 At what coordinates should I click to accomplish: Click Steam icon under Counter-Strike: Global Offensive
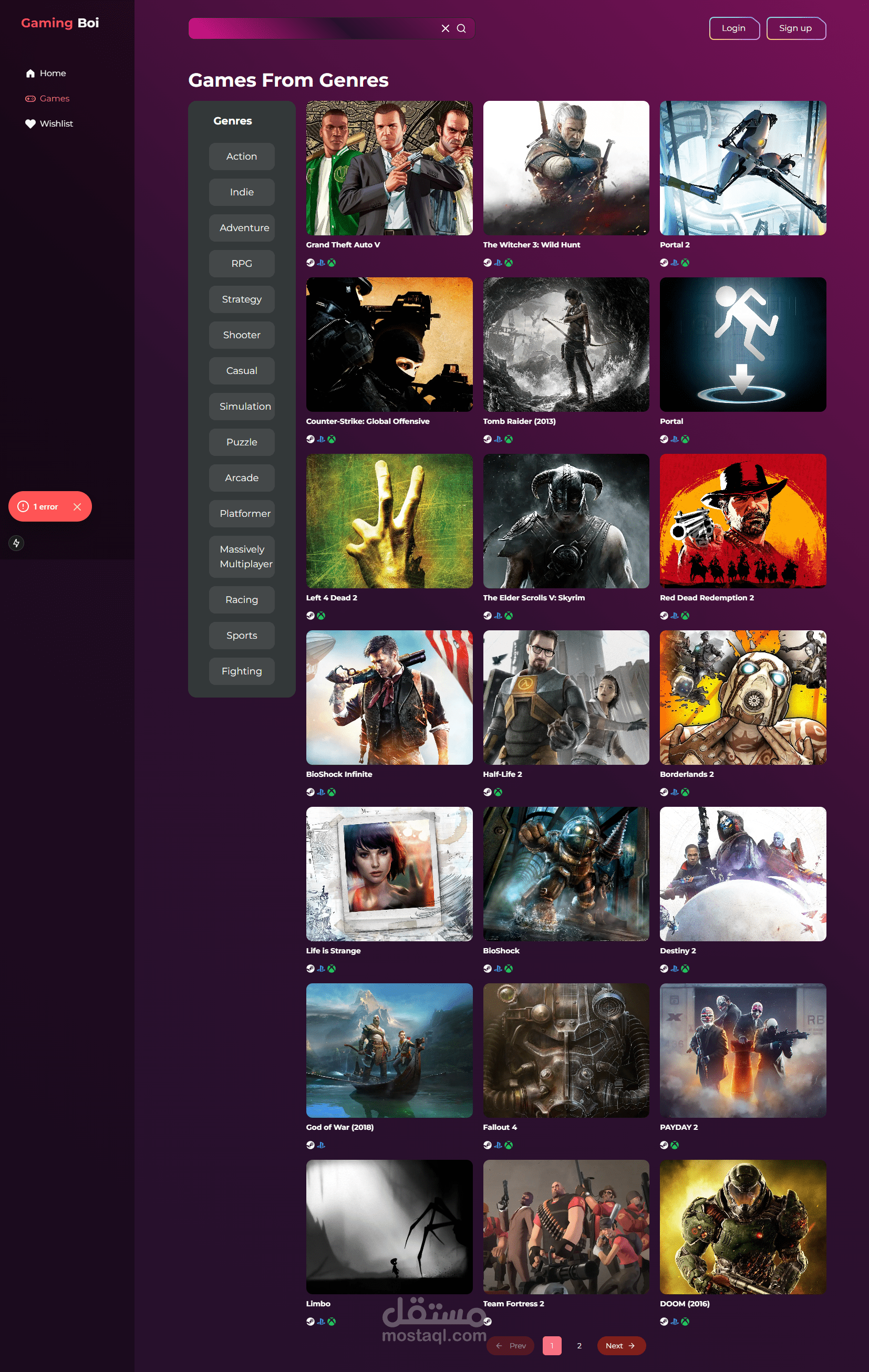pos(311,439)
